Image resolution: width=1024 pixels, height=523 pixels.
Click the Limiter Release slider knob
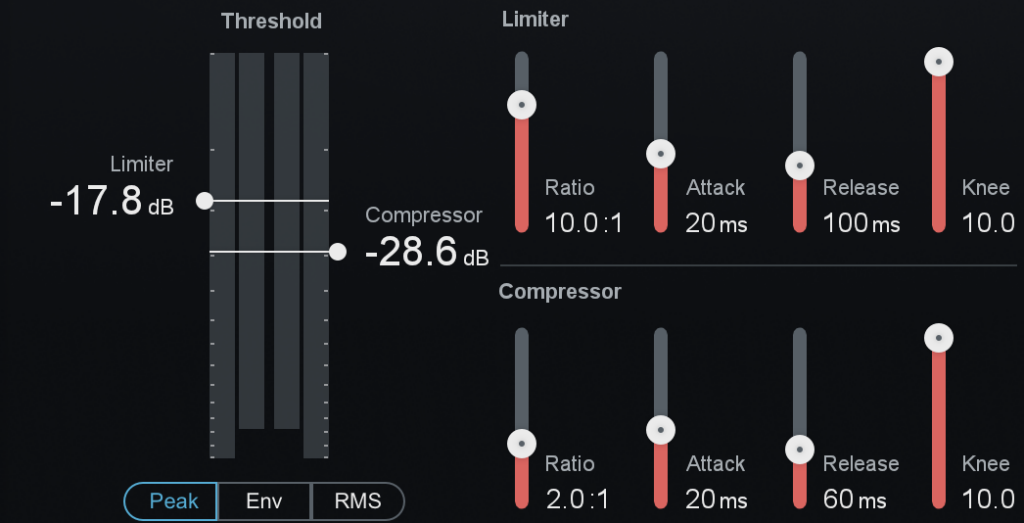[799, 166]
